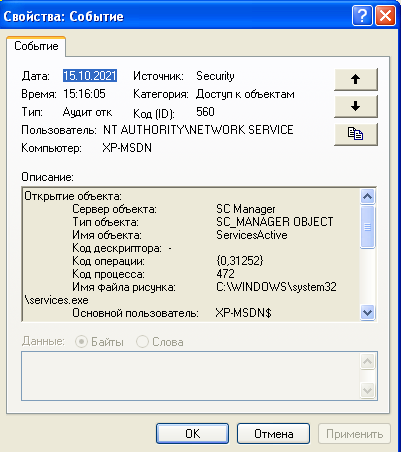Click the time value 15:16:05
Image resolution: width=401 pixels, height=452 pixels.
84,94
